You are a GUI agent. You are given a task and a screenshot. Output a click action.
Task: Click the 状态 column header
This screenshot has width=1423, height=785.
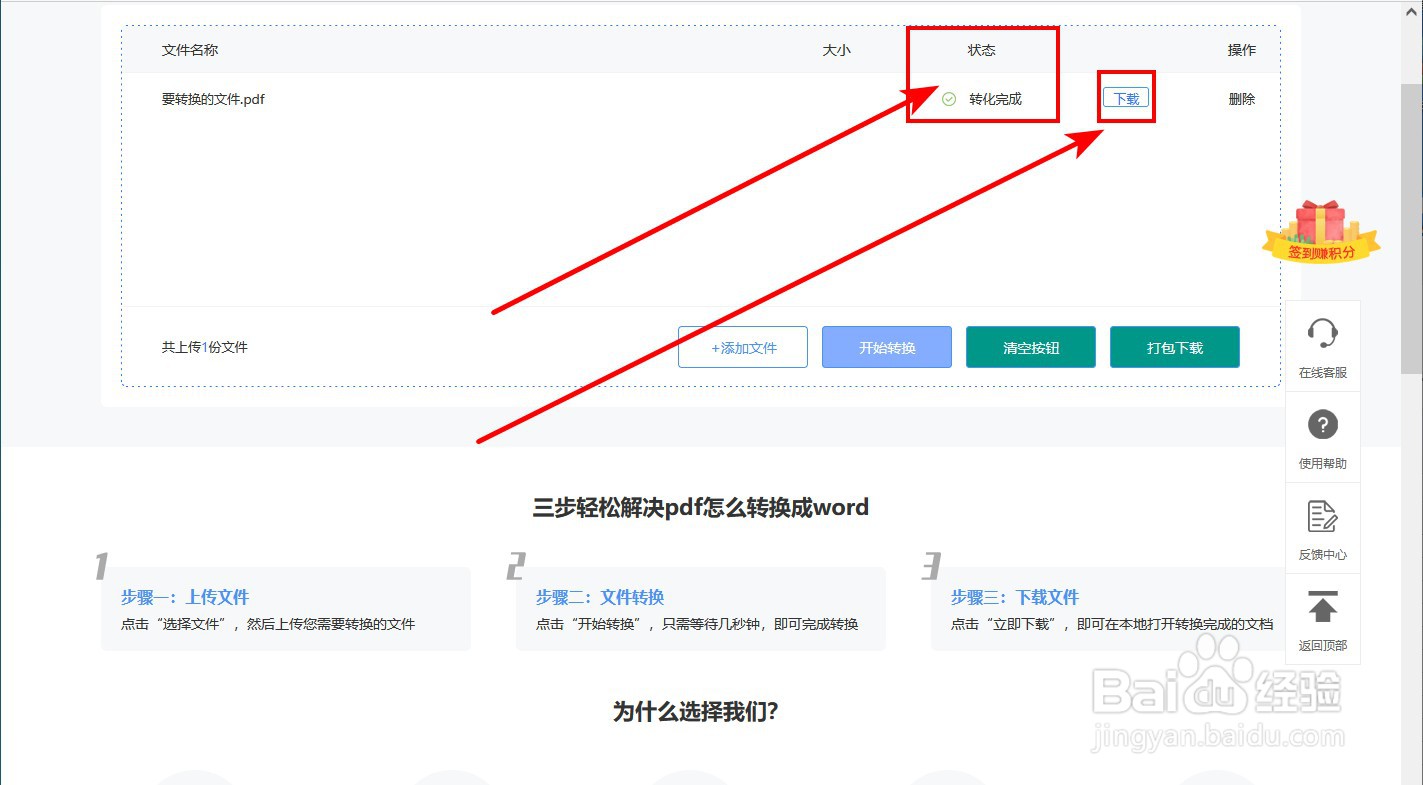point(982,49)
